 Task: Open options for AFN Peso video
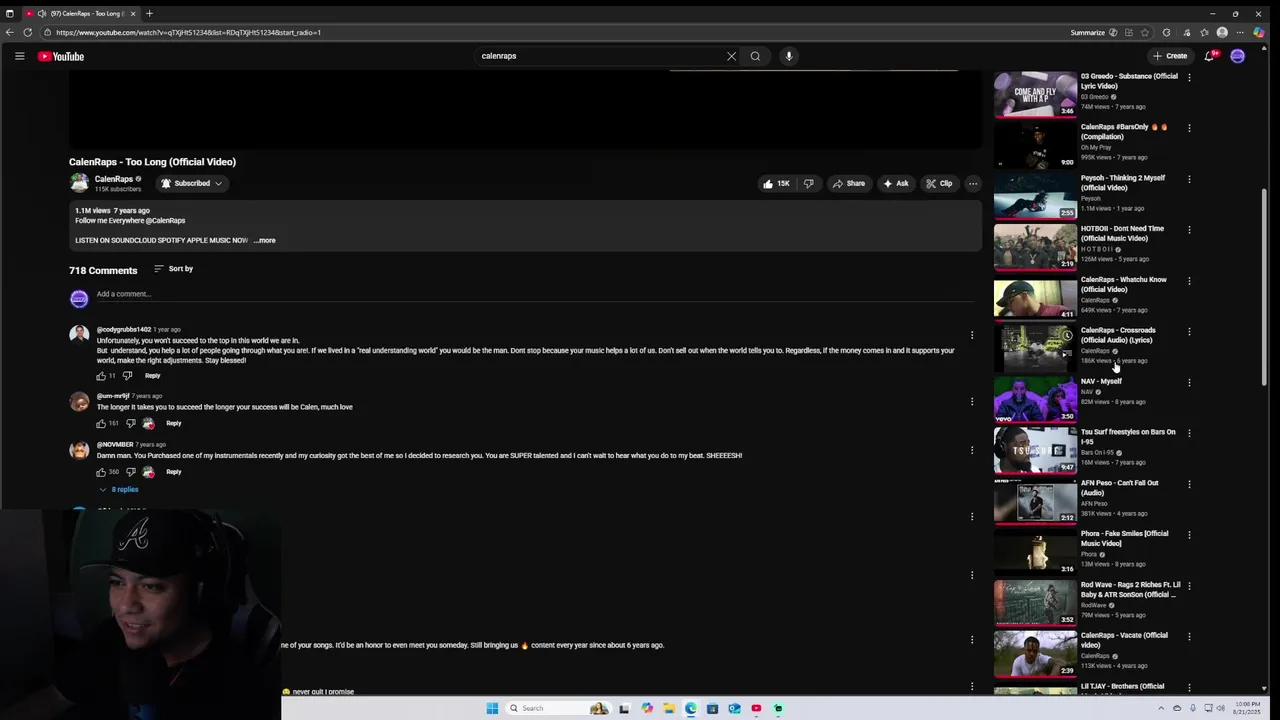(x=1189, y=484)
